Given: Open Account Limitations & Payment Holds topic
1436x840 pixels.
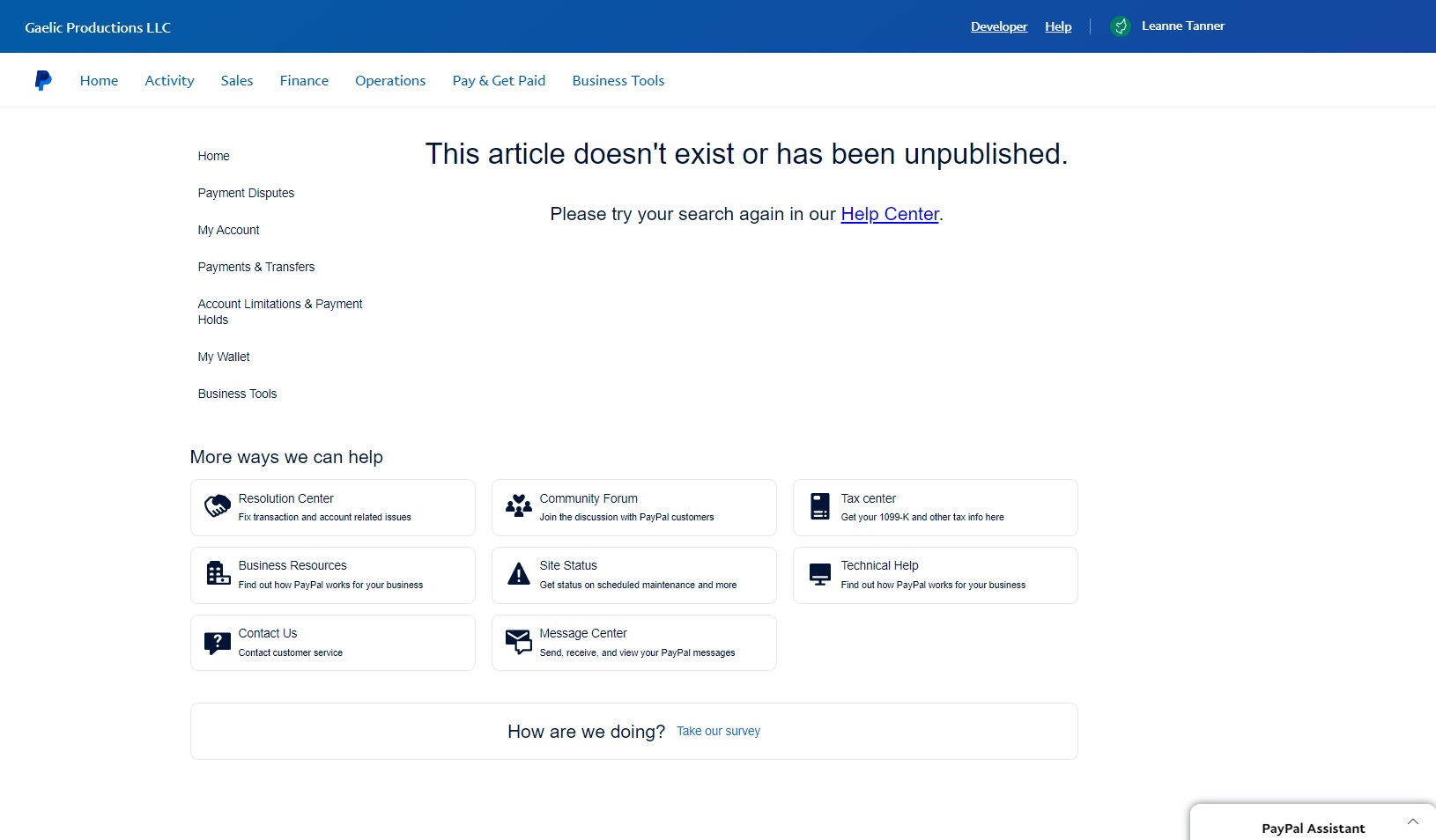Looking at the screenshot, I should 279,312.
